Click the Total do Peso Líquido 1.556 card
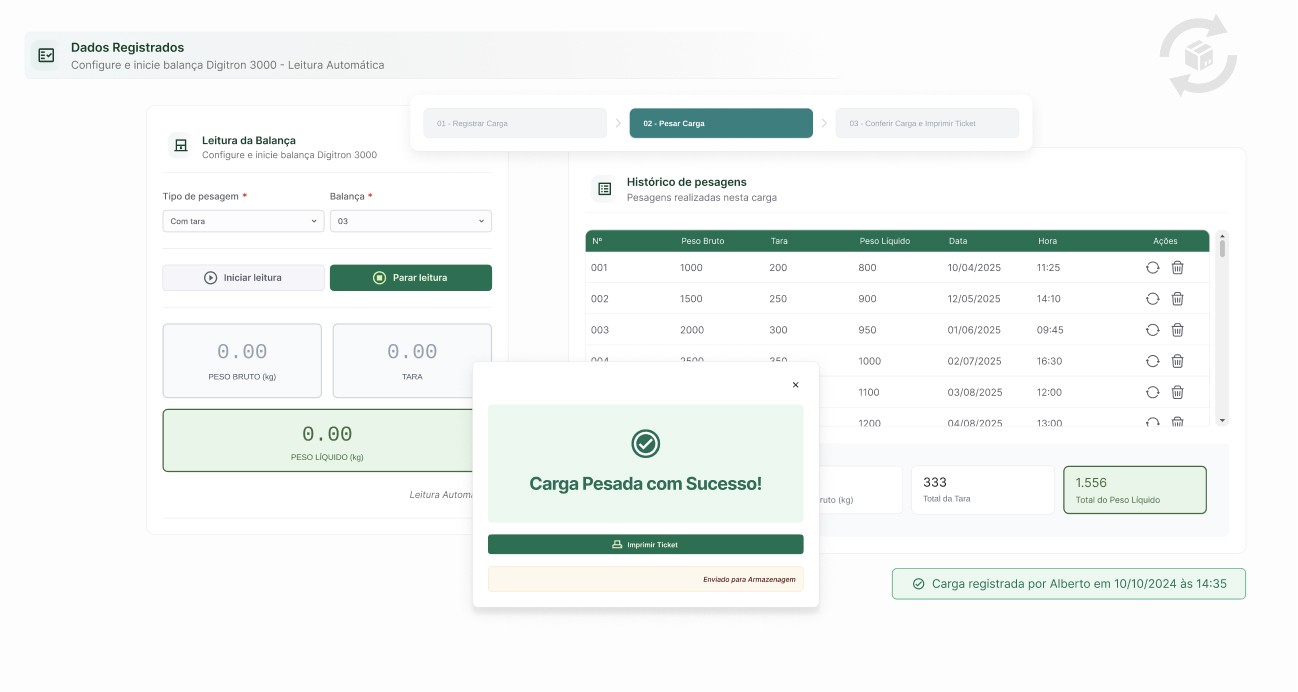1298x692 pixels. click(1135, 490)
